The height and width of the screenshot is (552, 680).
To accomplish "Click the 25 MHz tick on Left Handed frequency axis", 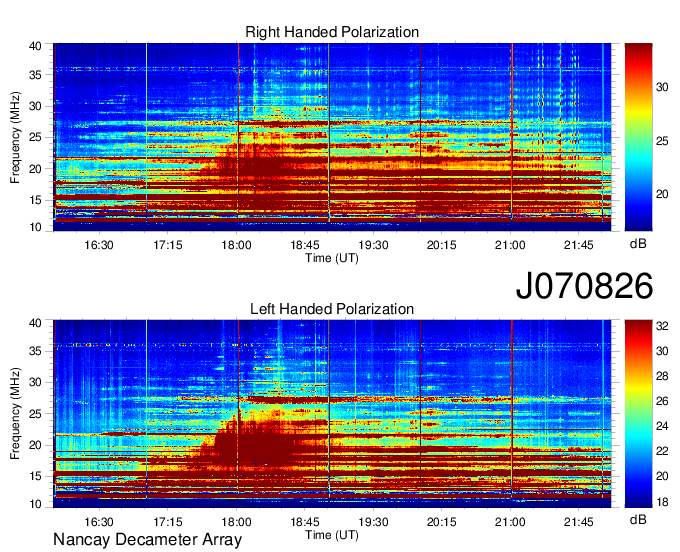I will [36, 414].
